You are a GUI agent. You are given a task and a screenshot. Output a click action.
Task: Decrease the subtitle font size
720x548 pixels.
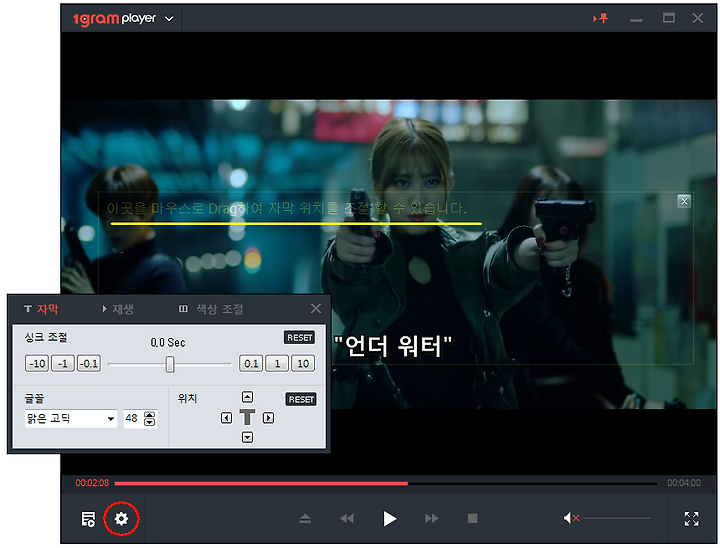click(150, 422)
